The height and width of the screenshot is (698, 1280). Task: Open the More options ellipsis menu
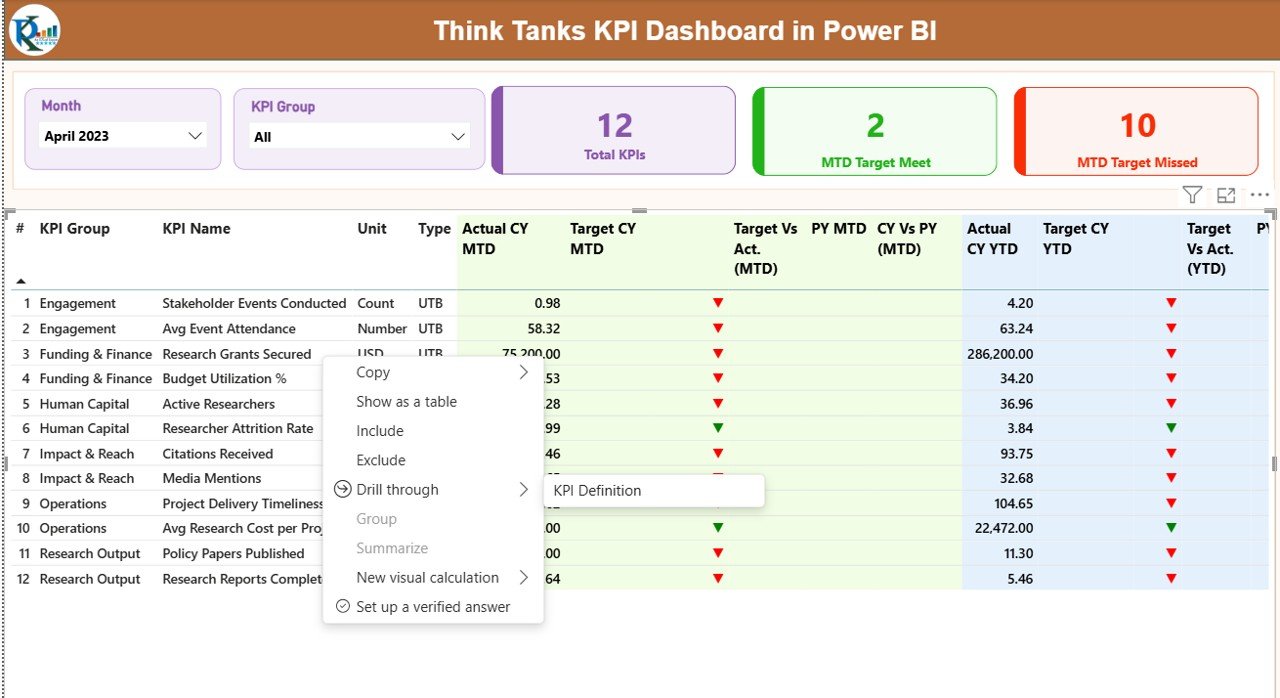(1259, 196)
